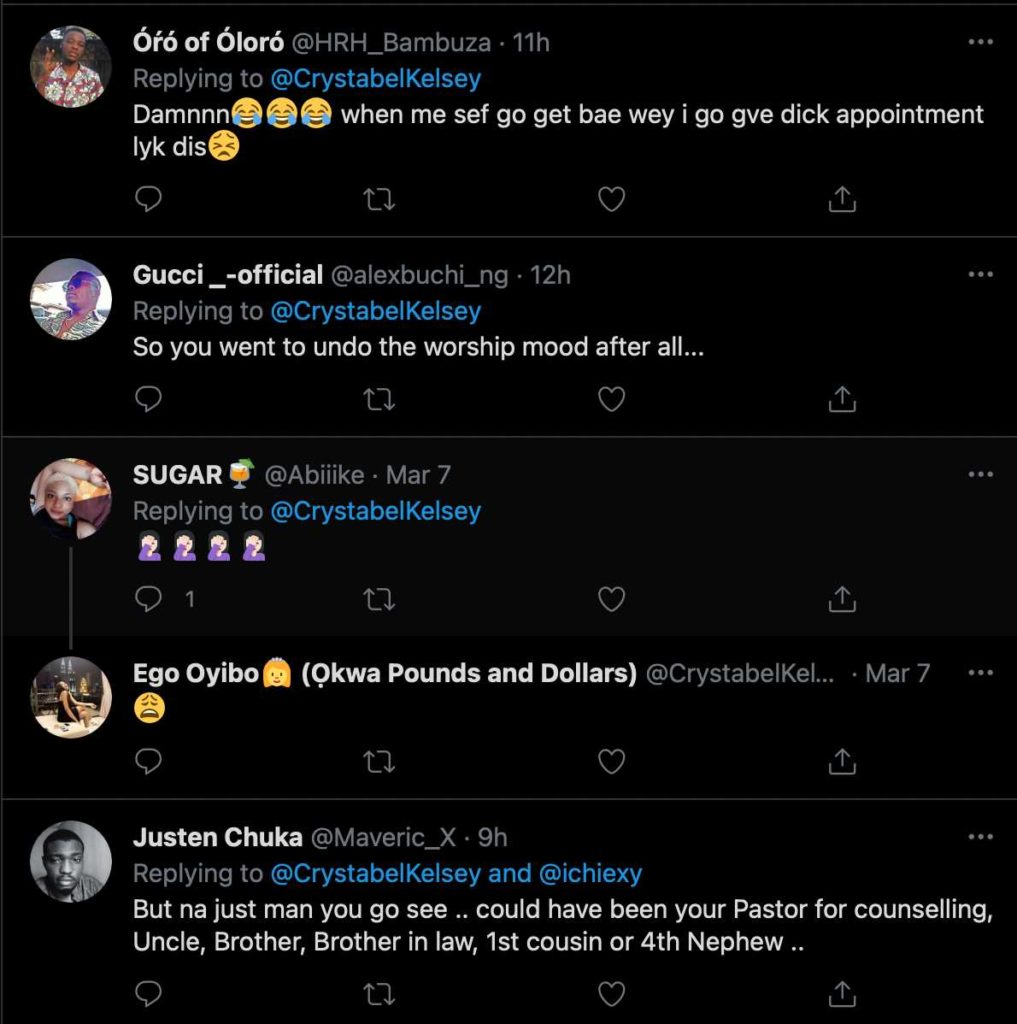Open SUGAR's profile picture

click(70, 497)
